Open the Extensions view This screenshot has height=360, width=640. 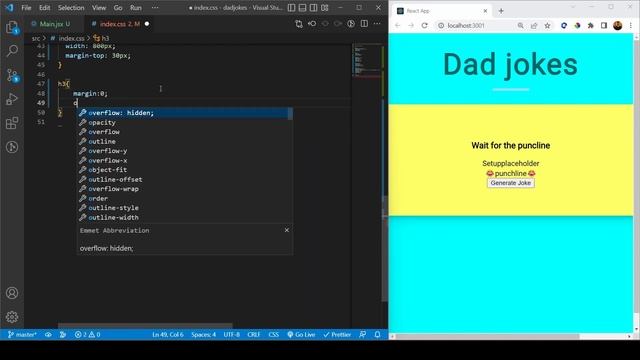[12, 123]
